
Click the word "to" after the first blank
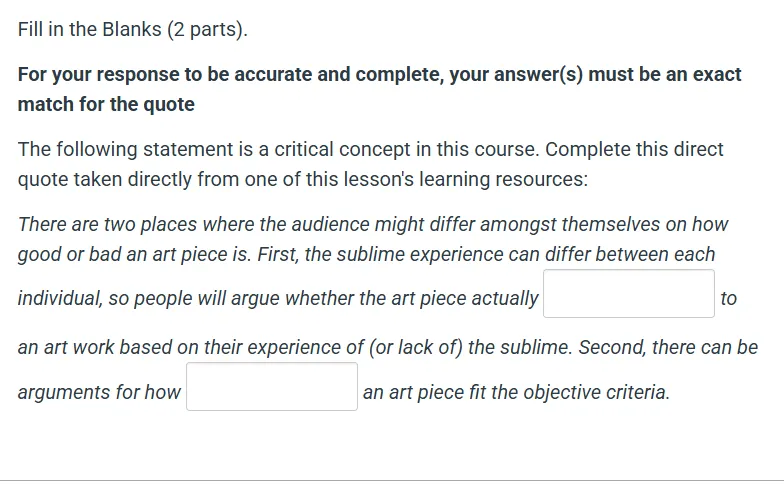click(728, 298)
